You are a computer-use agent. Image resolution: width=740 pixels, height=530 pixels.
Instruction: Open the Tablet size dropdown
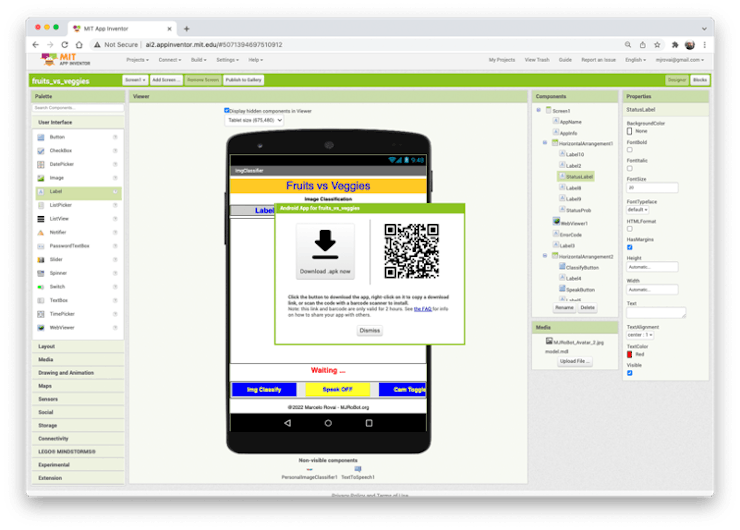254,120
